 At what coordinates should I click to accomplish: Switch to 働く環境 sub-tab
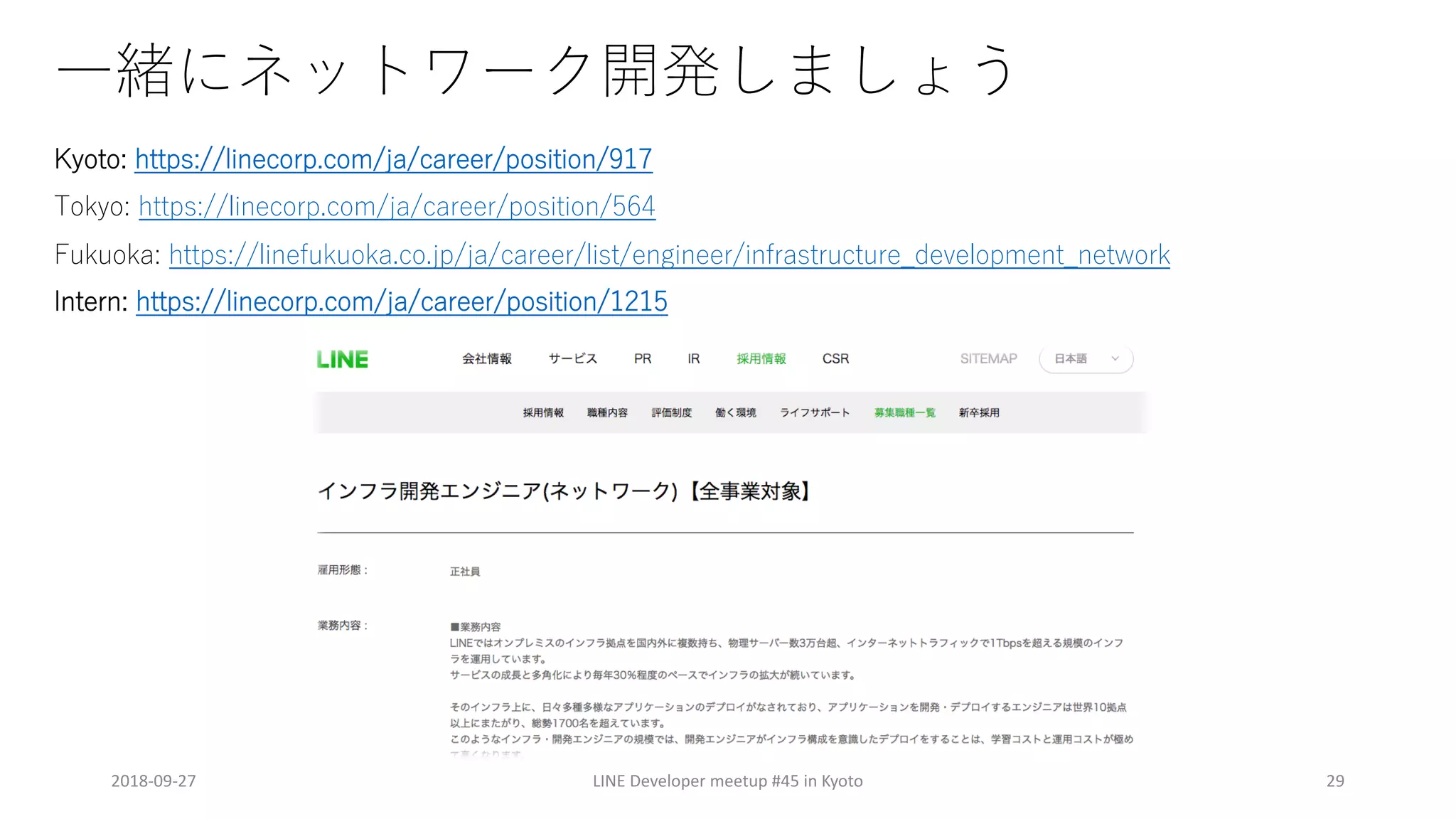pyautogui.click(x=735, y=413)
